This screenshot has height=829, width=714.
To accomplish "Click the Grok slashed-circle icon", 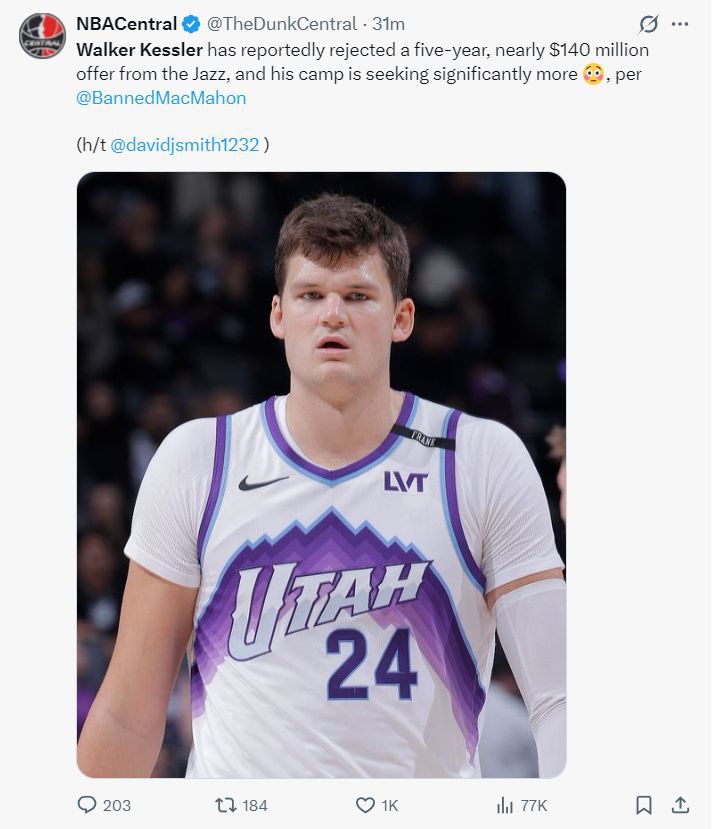I will click(648, 24).
